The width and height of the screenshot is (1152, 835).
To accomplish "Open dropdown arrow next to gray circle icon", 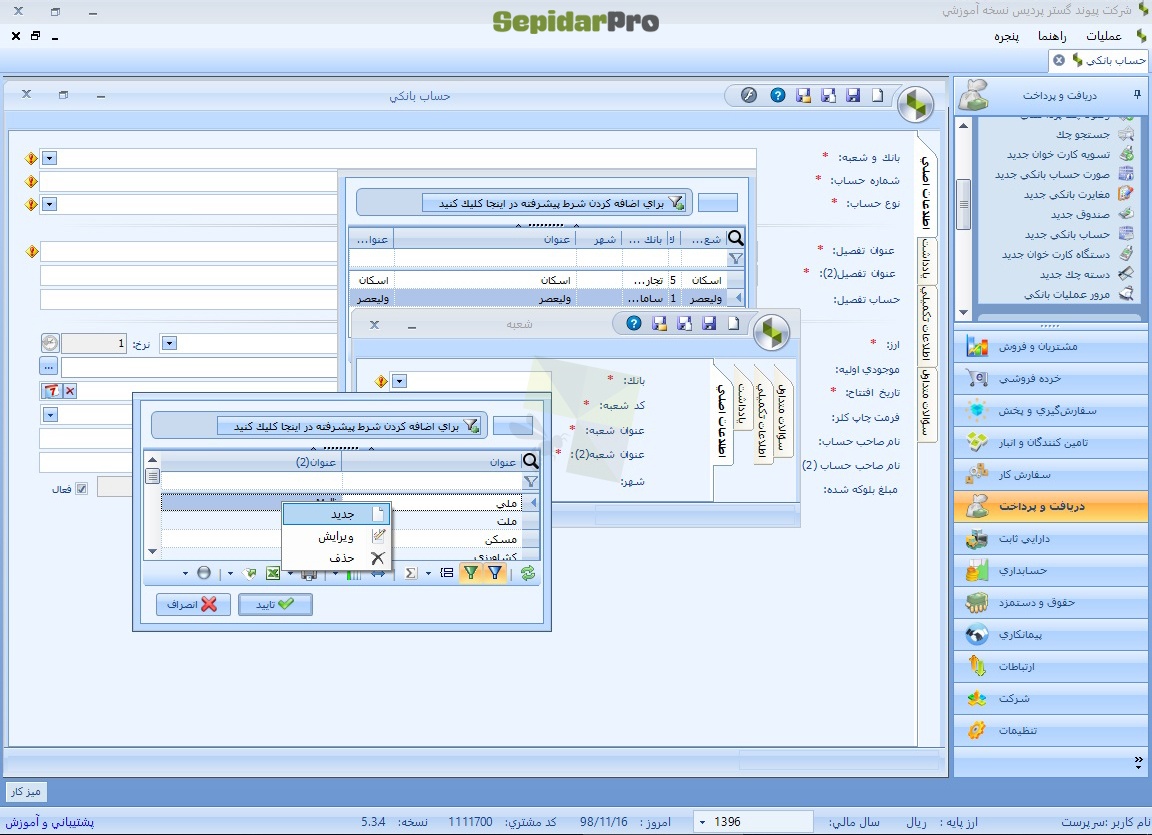I will (185, 574).
